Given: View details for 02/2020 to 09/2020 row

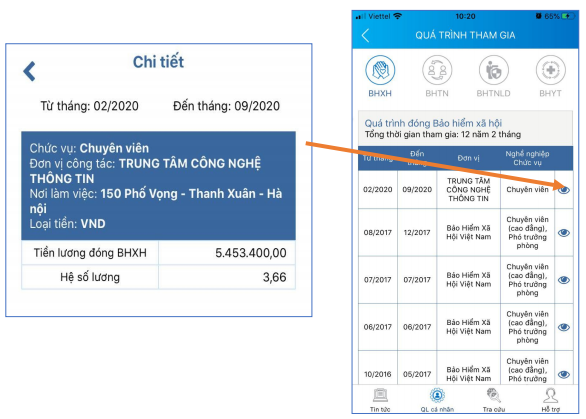Looking at the screenshot, I should click(564, 190).
